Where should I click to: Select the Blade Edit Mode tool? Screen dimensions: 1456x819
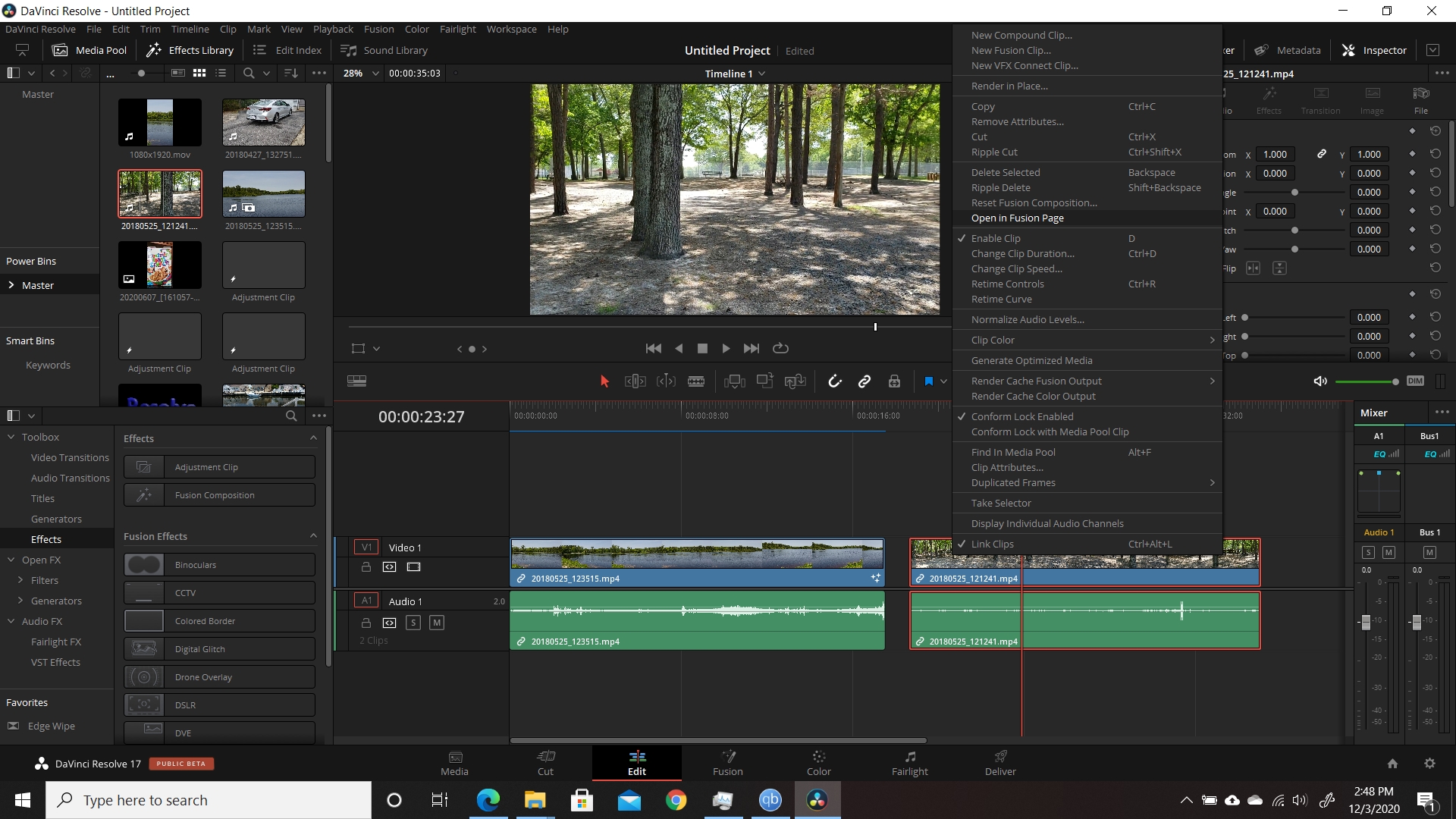click(x=696, y=381)
